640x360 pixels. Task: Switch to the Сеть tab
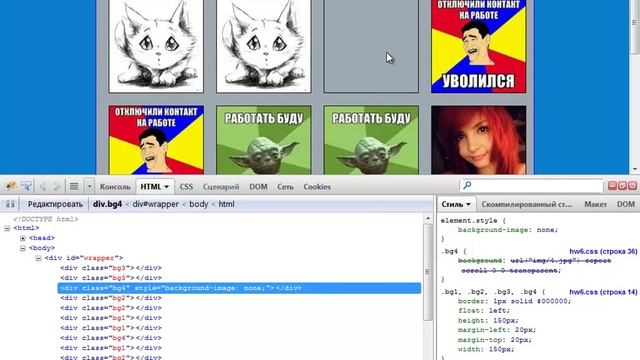click(x=285, y=187)
